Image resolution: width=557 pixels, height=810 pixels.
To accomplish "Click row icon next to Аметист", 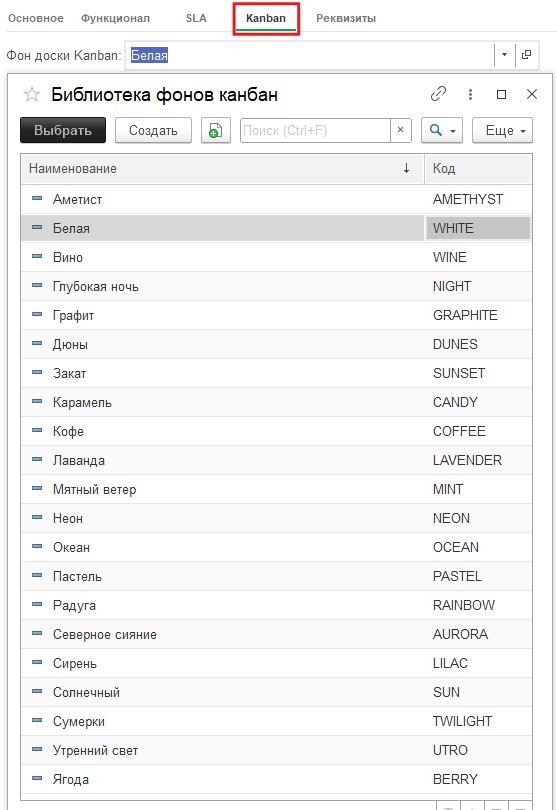I will click(37, 199).
